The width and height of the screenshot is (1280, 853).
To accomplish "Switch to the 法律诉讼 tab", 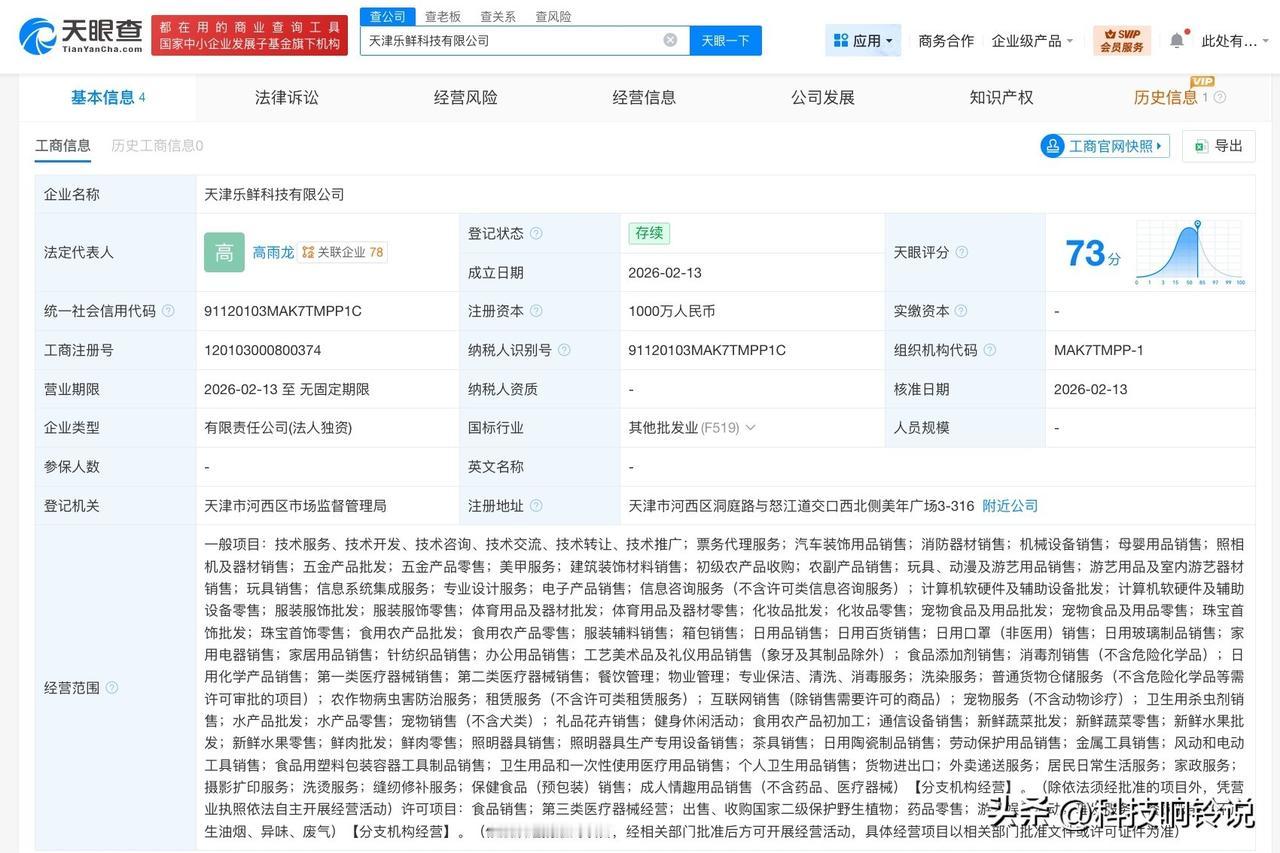I will coord(287,97).
